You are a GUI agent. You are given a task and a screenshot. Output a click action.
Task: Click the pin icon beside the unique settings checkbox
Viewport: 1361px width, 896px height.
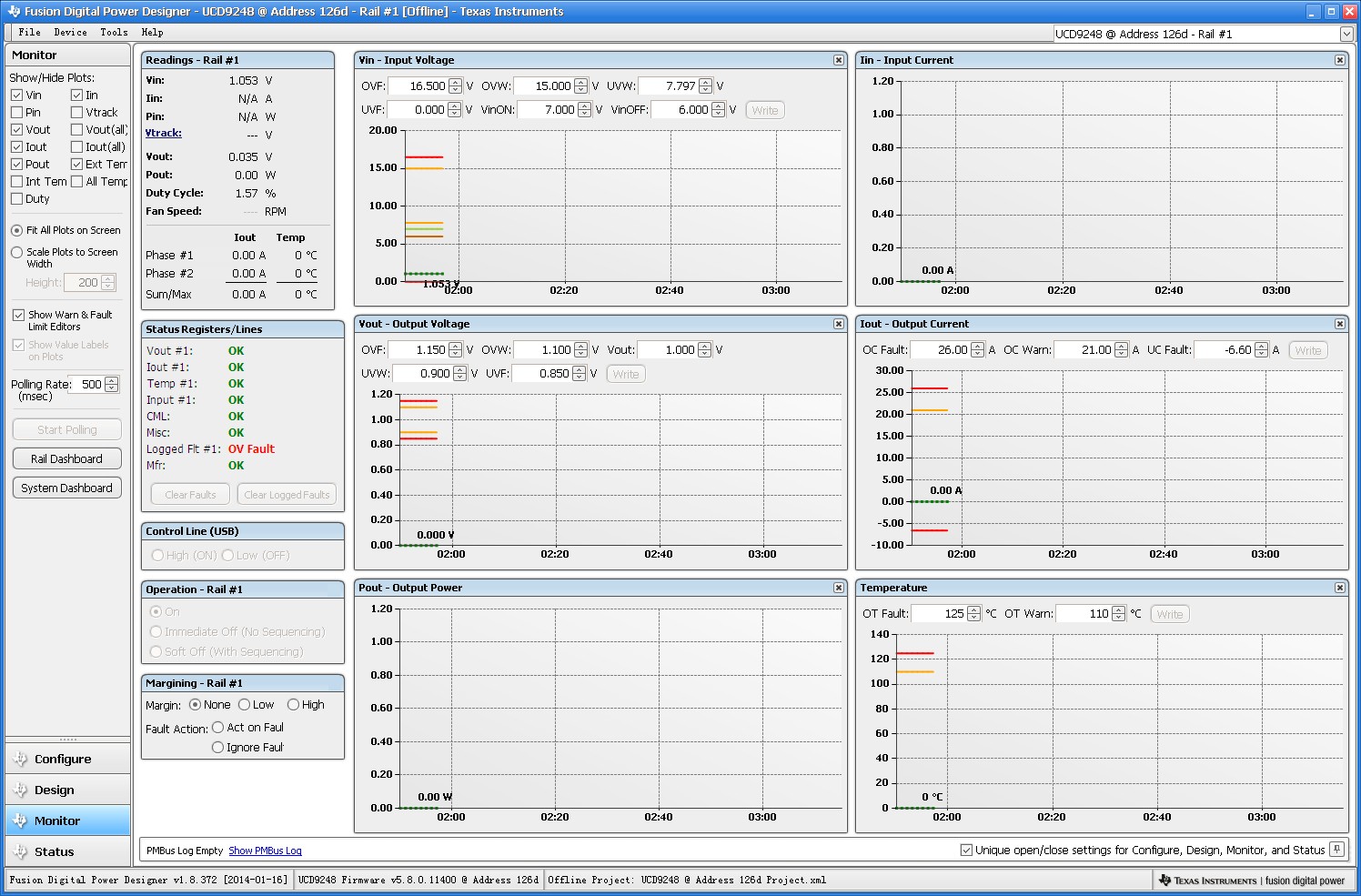[1337, 850]
